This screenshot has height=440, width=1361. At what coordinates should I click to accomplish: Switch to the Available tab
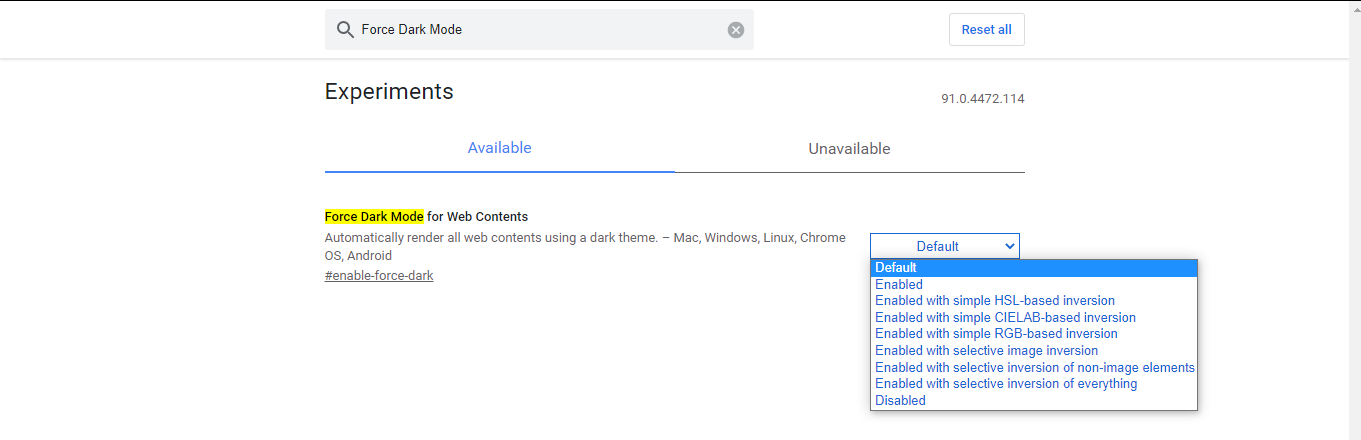(x=500, y=148)
